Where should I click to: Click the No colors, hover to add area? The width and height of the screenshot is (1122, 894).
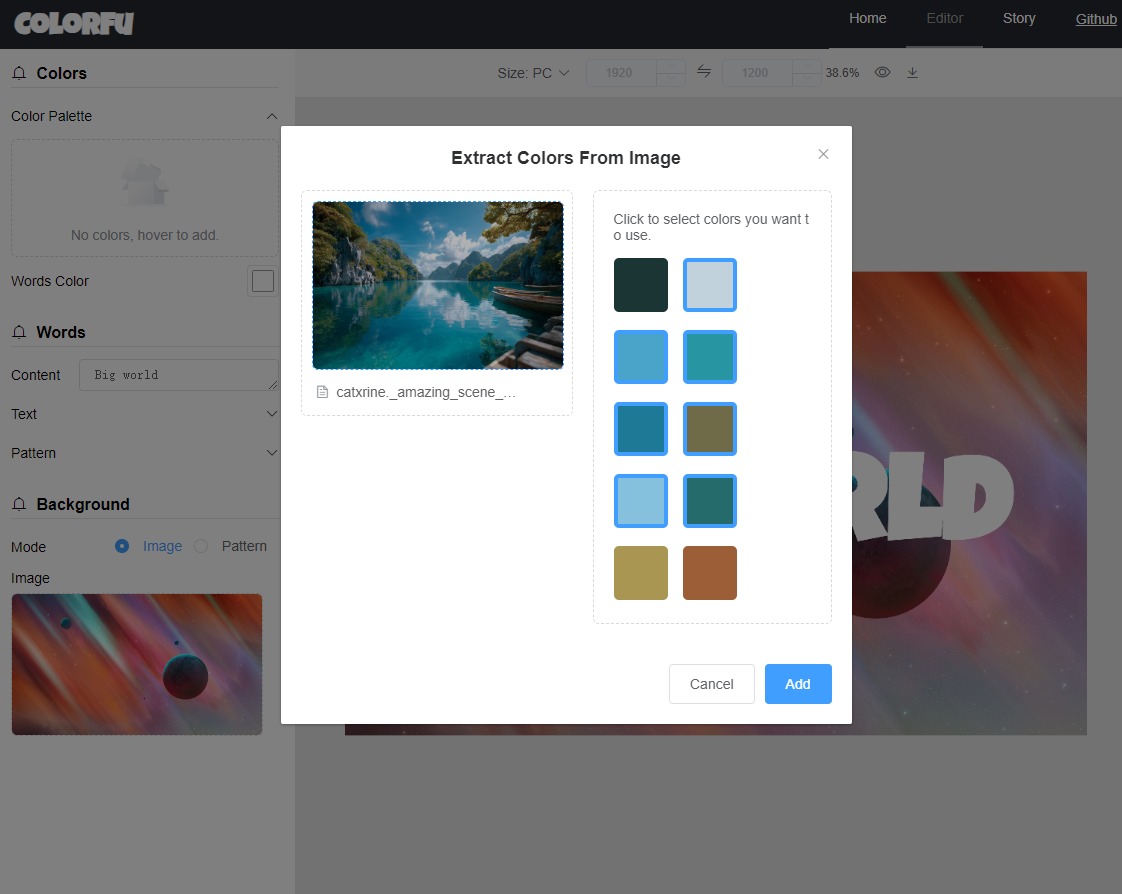(145, 198)
